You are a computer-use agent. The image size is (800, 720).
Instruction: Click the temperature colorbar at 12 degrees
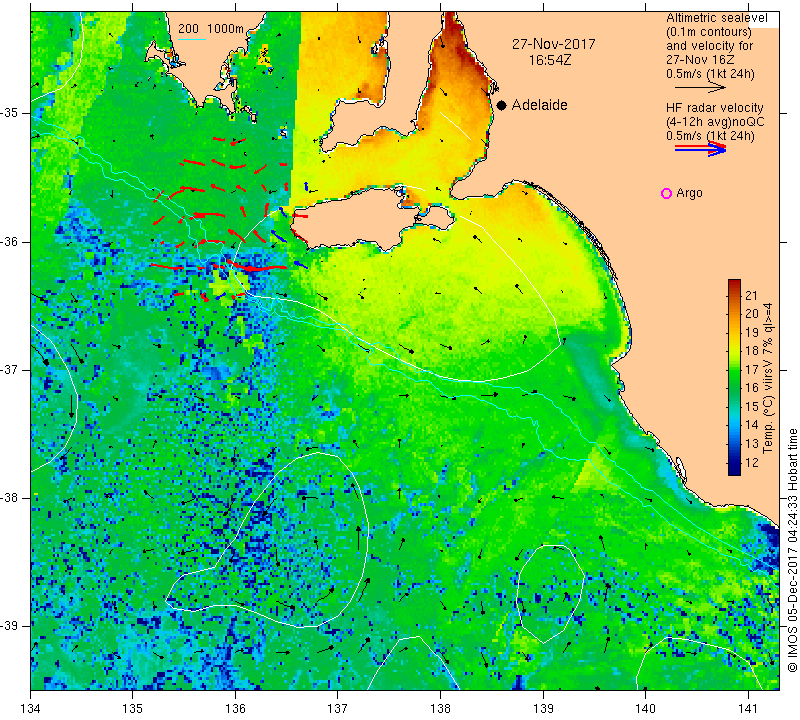pyautogui.click(x=734, y=463)
